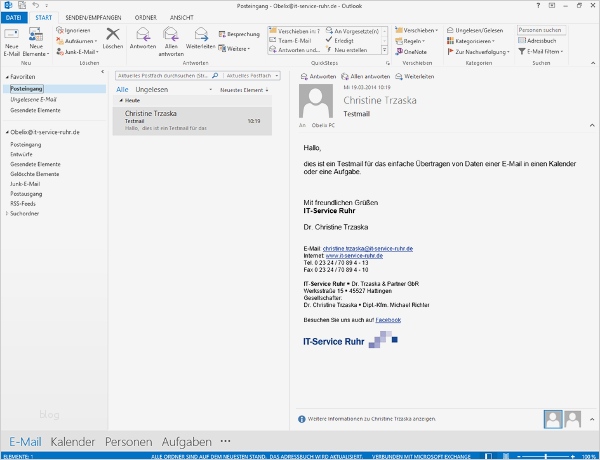Open the Adressbuch

537,41
